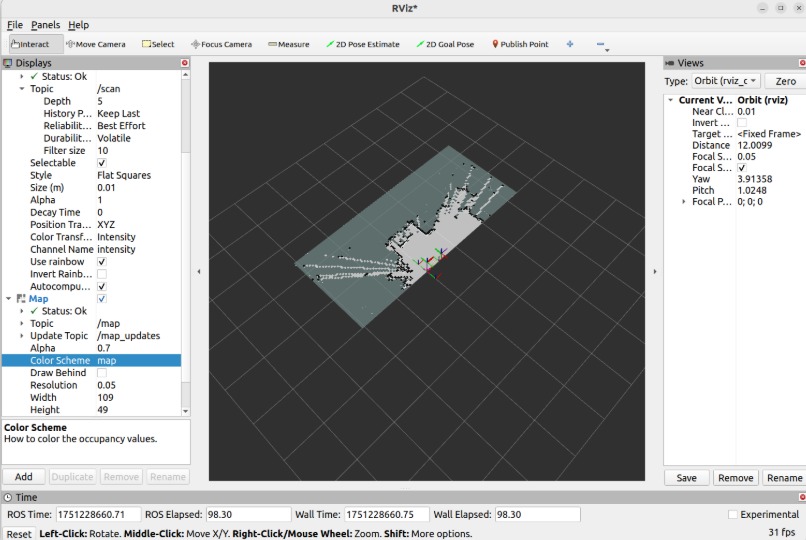Screen dimensions: 806x540
Task: Expand the Update Topic row
Action: tap(22, 336)
